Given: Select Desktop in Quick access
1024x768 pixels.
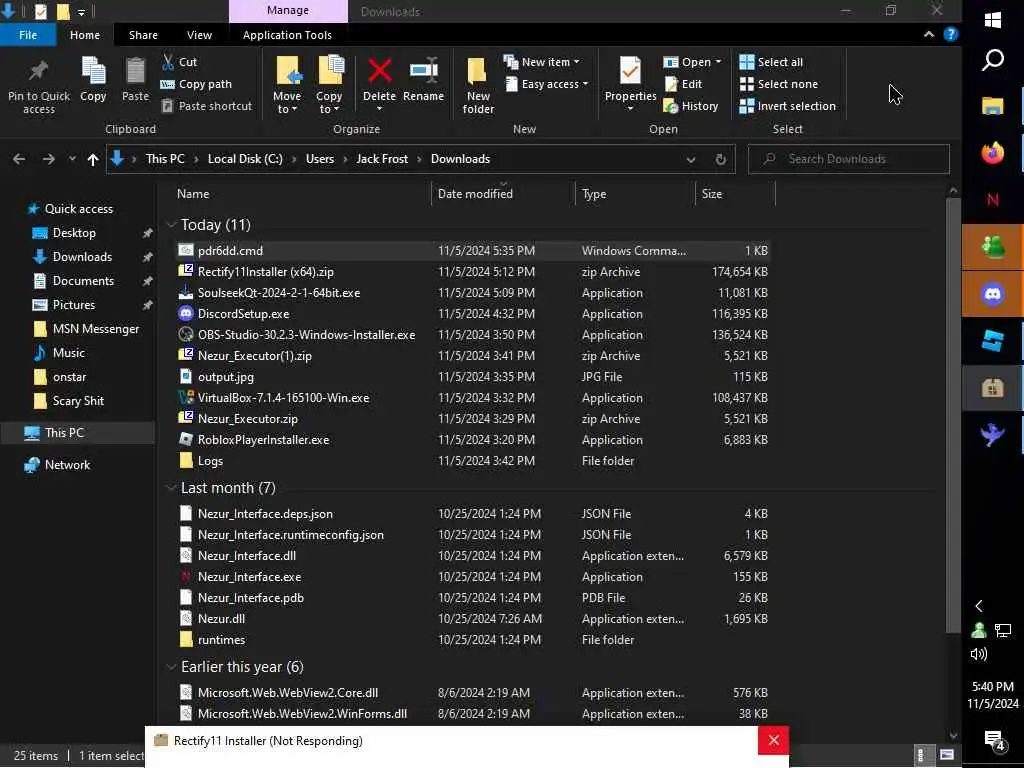Looking at the screenshot, I should [x=74, y=233].
